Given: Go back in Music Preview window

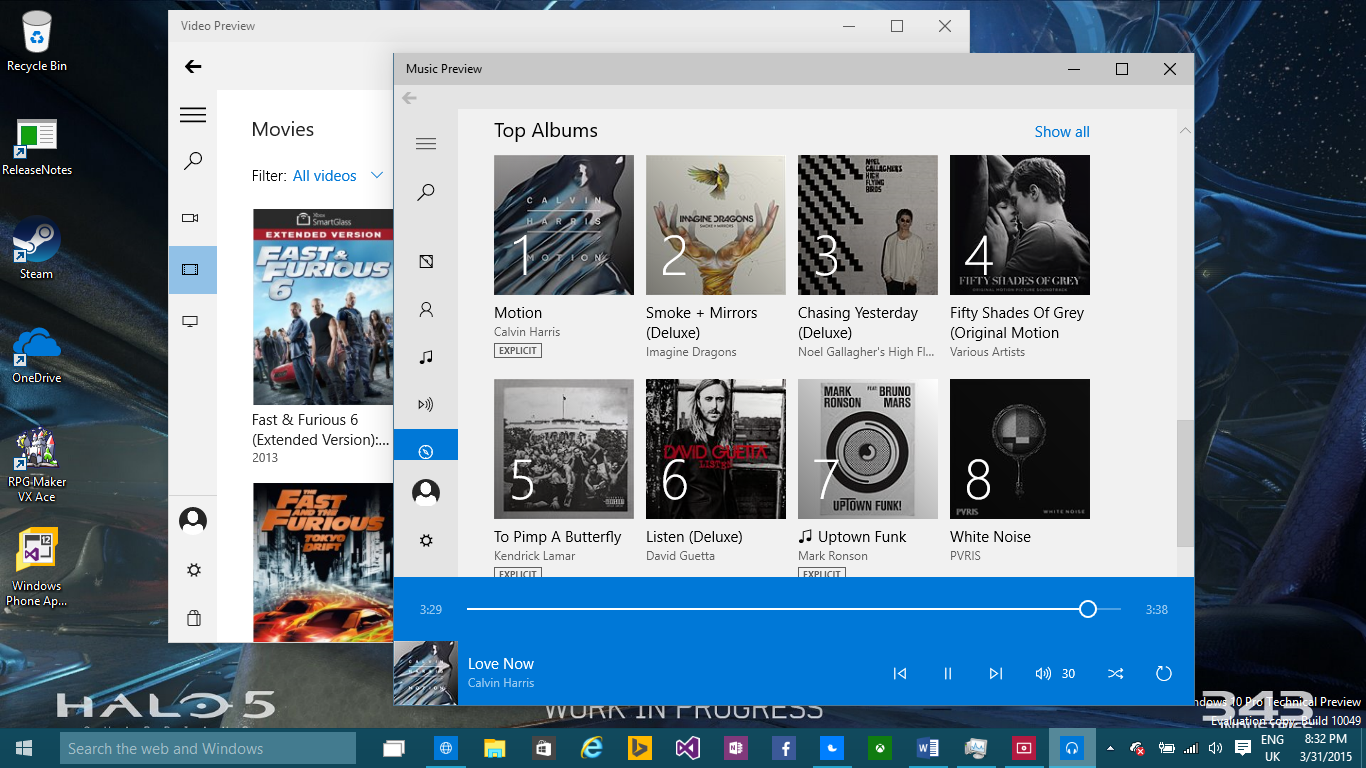Looking at the screenshot, I should click(409, 98).
